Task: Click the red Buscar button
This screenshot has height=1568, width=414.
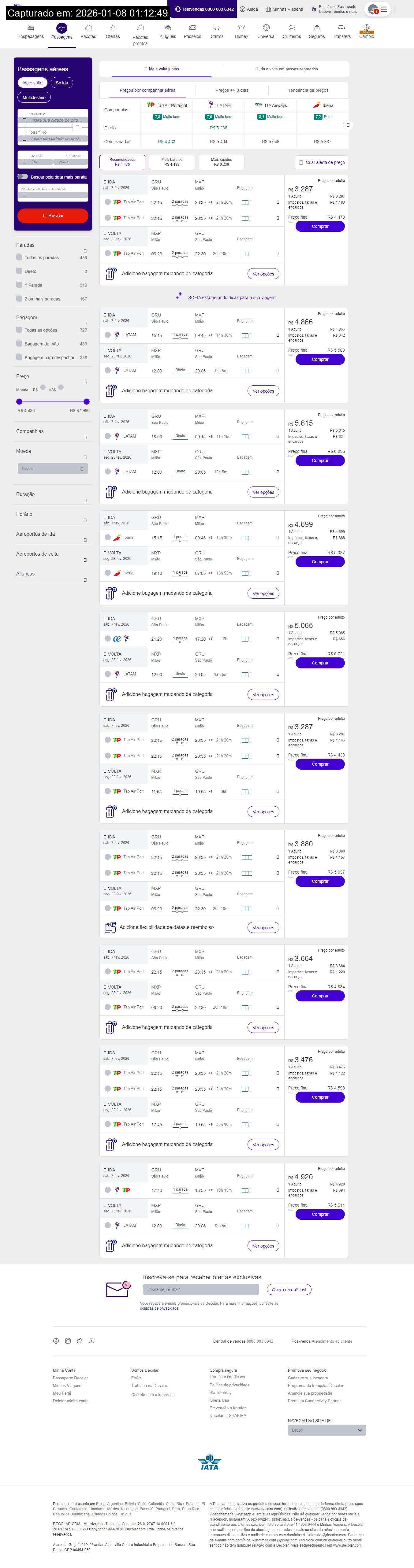Action: tap(53, 216)
